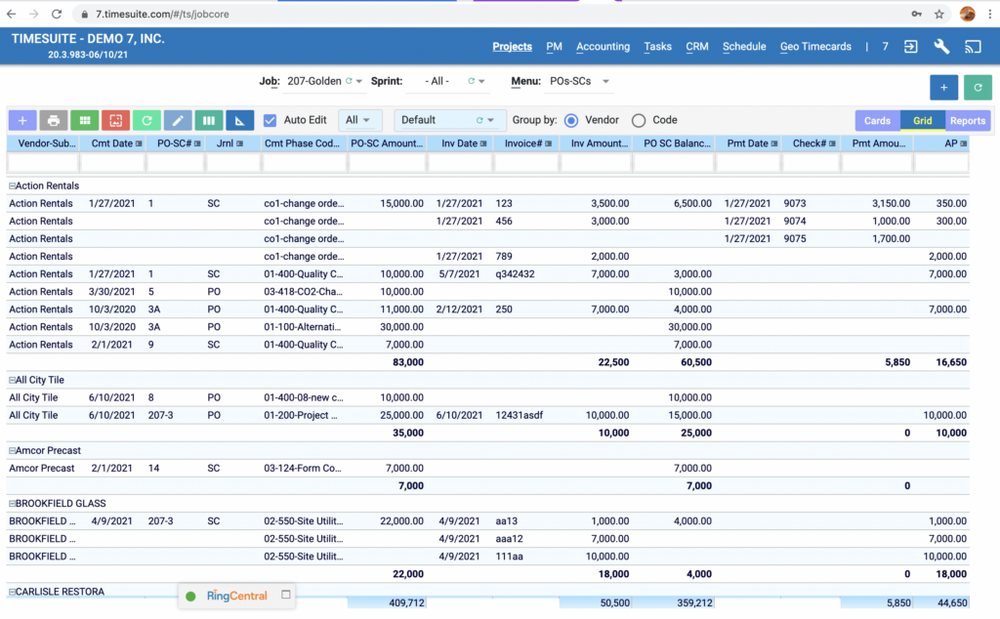Open the Sprint All dropdown
Screen dimensions: 1000x619
(x=481, y=81)
